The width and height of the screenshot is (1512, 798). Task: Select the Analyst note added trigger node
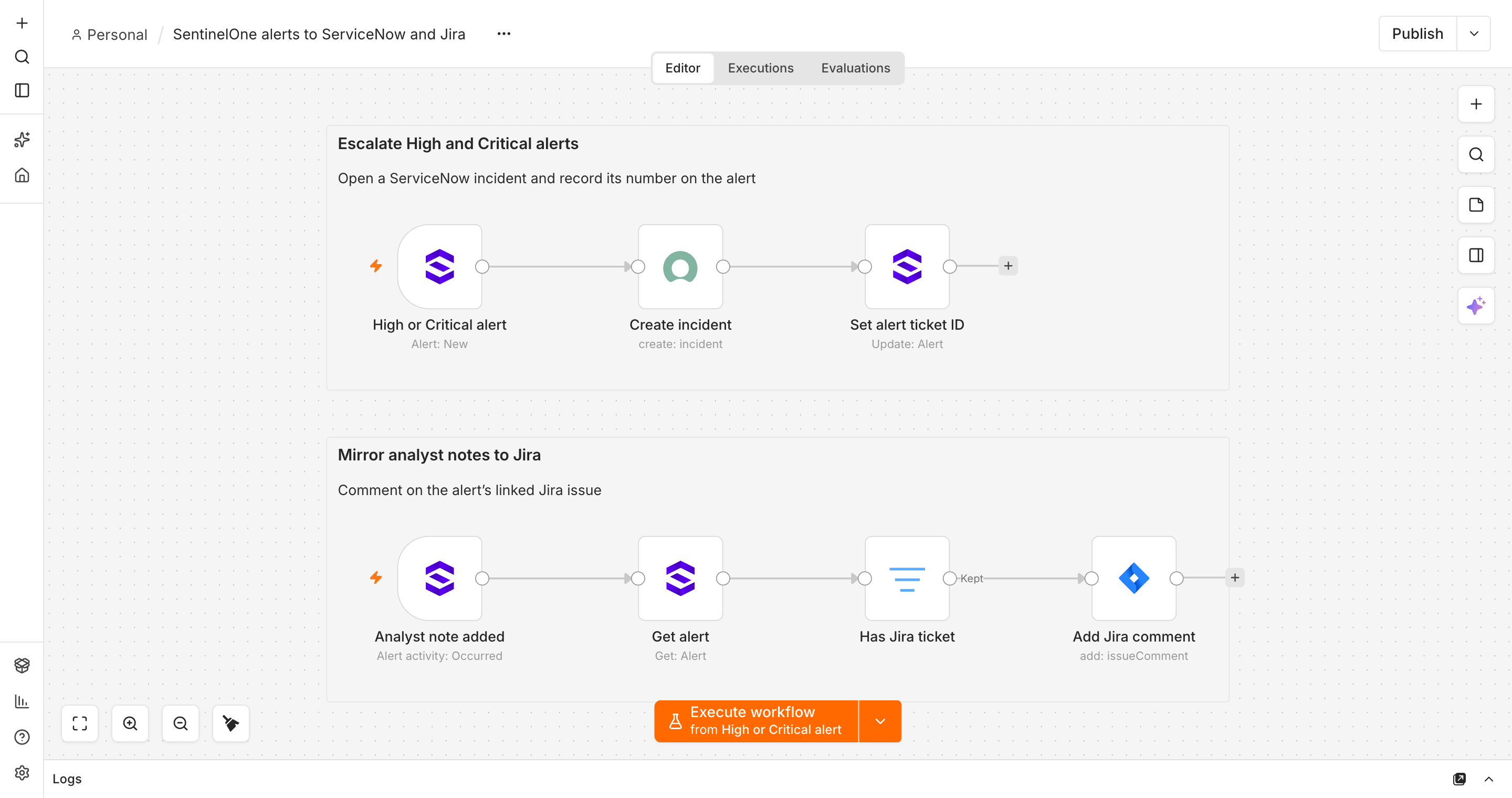[439, 579]
